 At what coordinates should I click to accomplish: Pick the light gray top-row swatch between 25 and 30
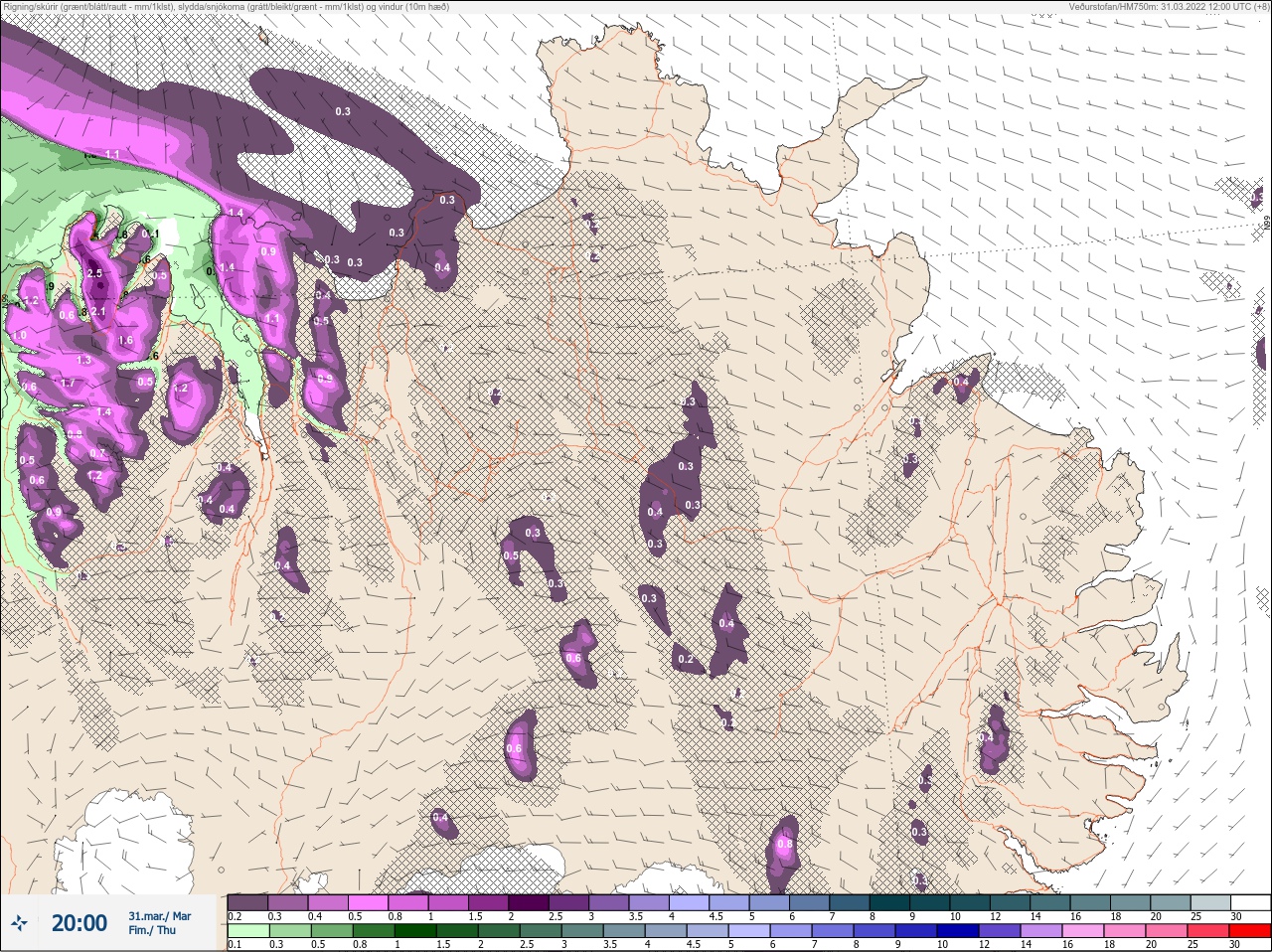[1210, 902]
